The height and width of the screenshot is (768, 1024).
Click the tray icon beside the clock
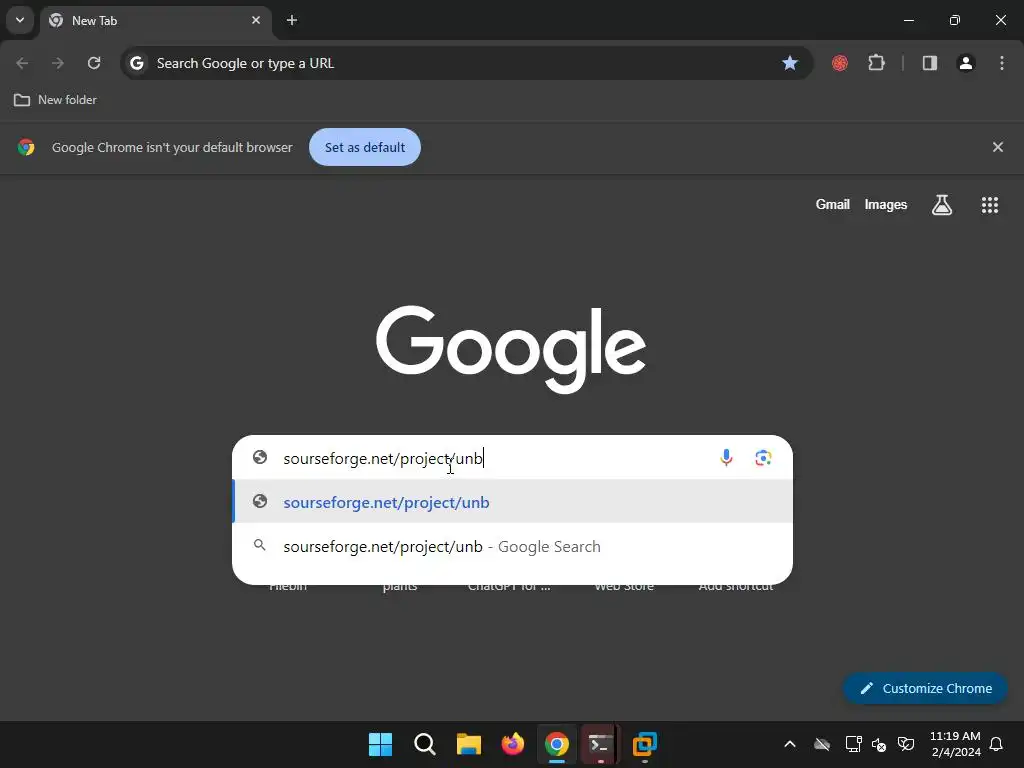pyautogui.click(x=906, y=744)
